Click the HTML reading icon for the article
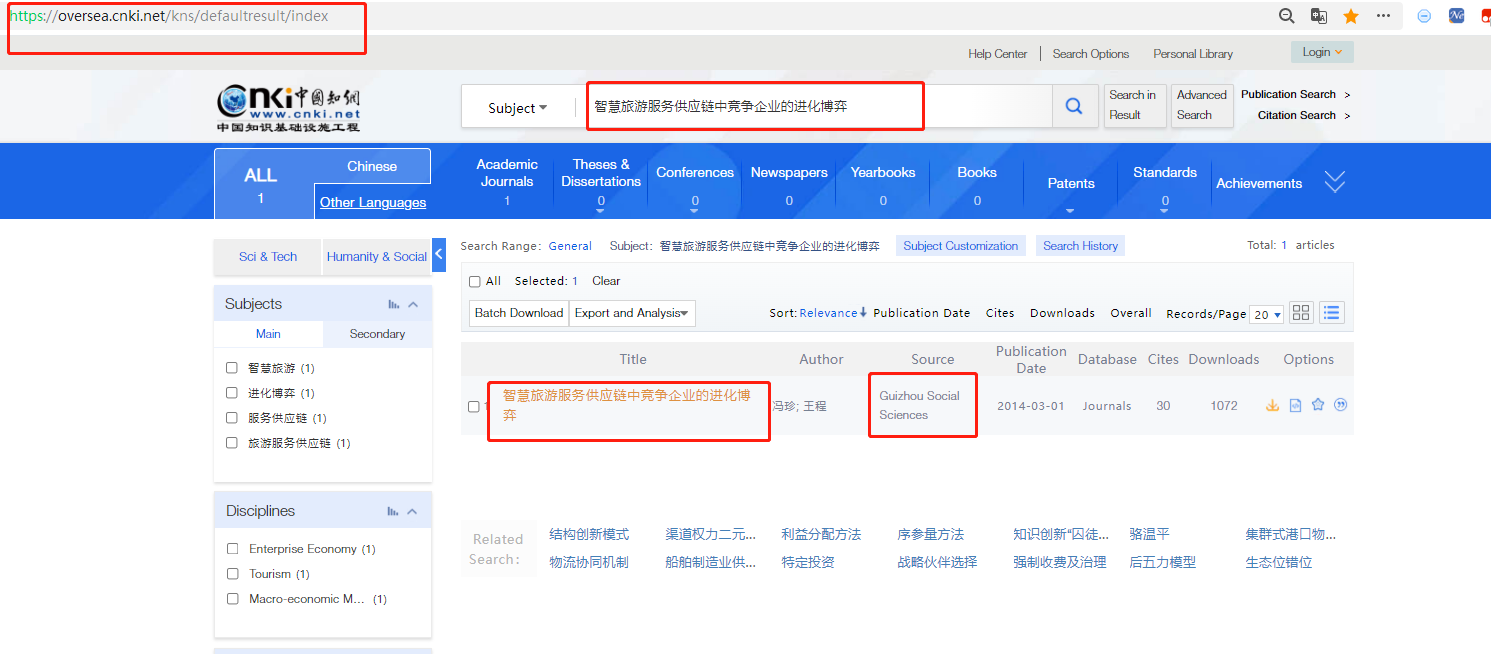1491x654 pixels. (x=1295, y=405)
